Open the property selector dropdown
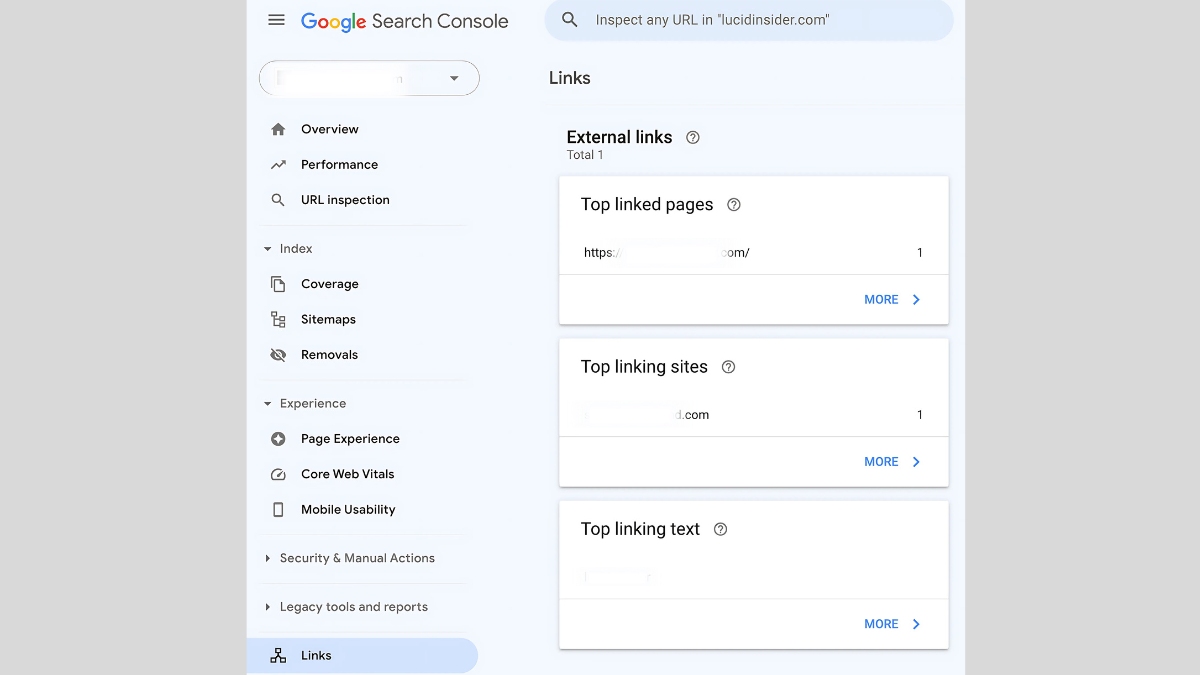This screenshot has height=675, width=1200. [x=369, y=78]
